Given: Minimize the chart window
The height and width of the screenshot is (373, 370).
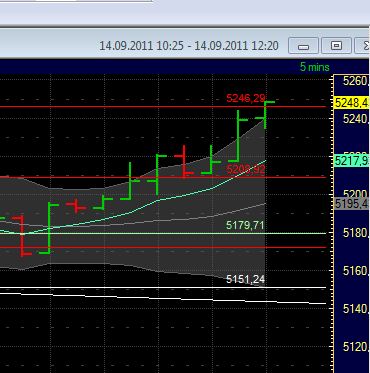Looking at the screenshot, I should pyautogui.click(x=303, y=45).
